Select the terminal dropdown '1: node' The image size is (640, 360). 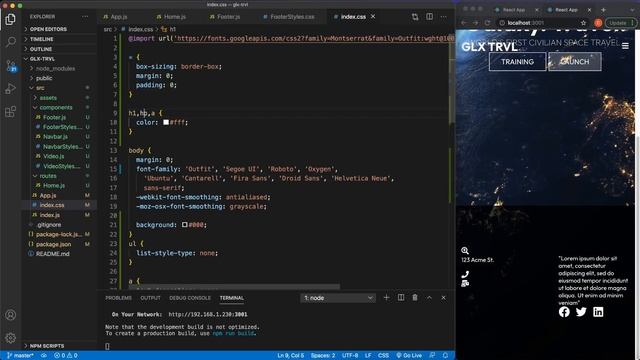pos(338,298)
